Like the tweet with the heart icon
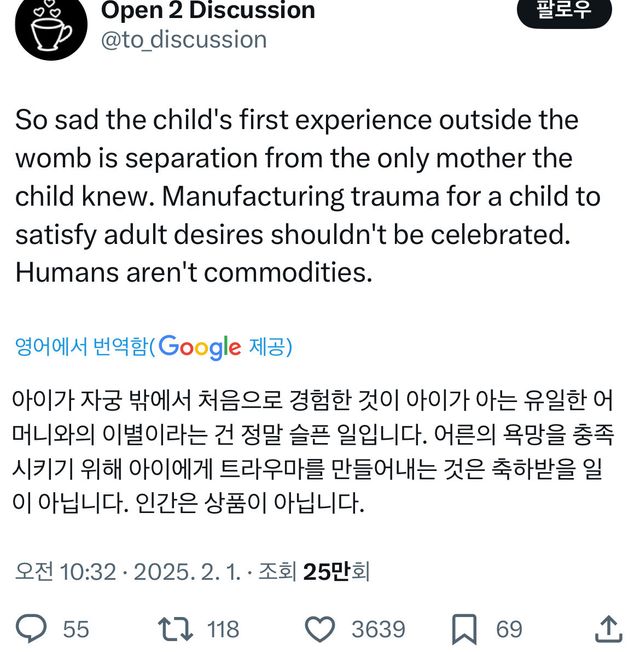 319,629
